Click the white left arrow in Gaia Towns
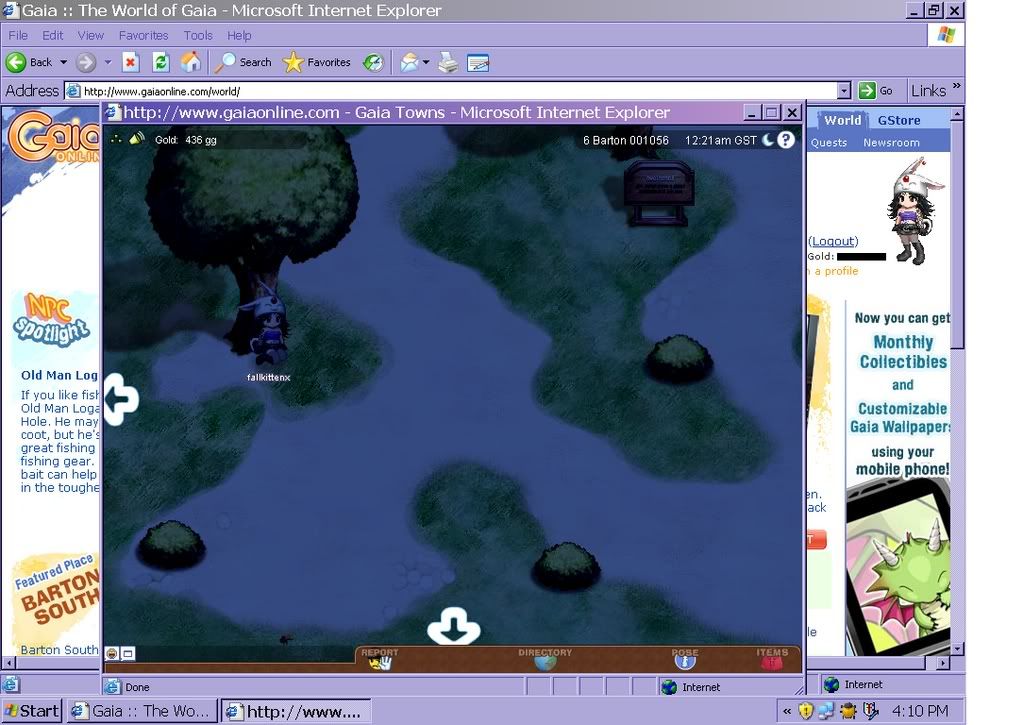The image size is (1023, 725). tap(121, 399)
